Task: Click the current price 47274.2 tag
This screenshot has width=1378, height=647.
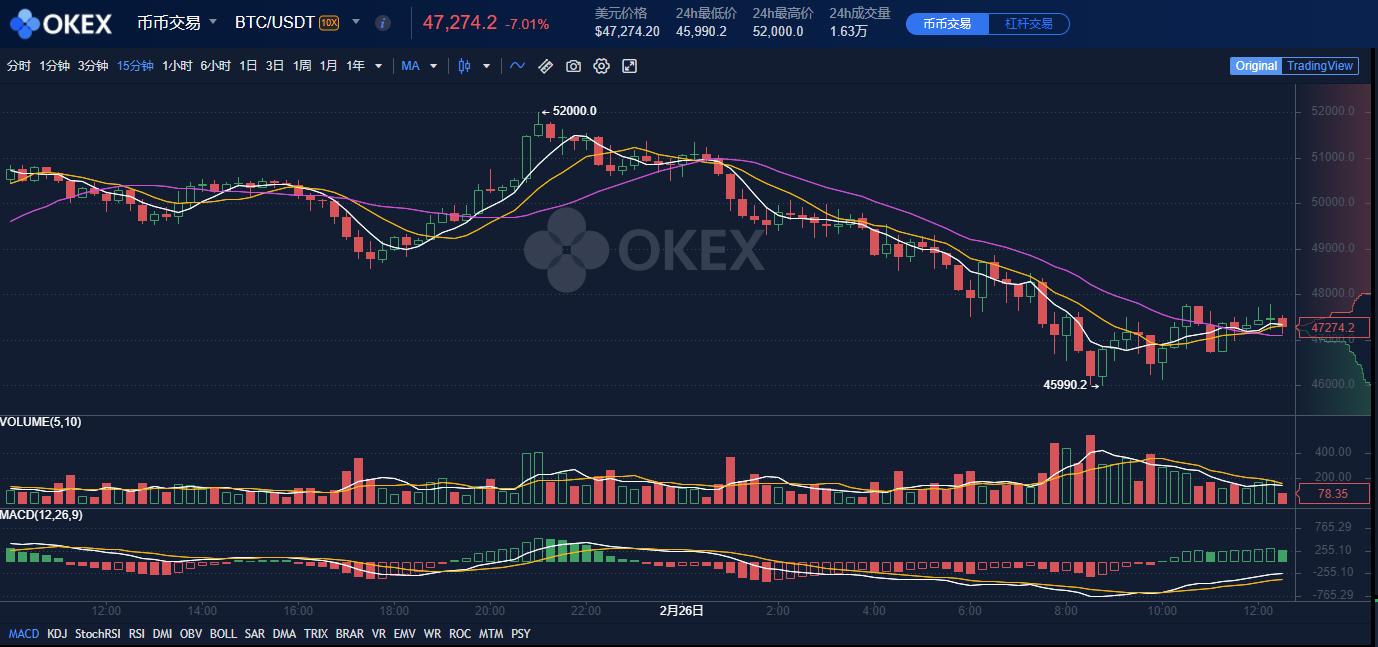Action: point(1334,327)
